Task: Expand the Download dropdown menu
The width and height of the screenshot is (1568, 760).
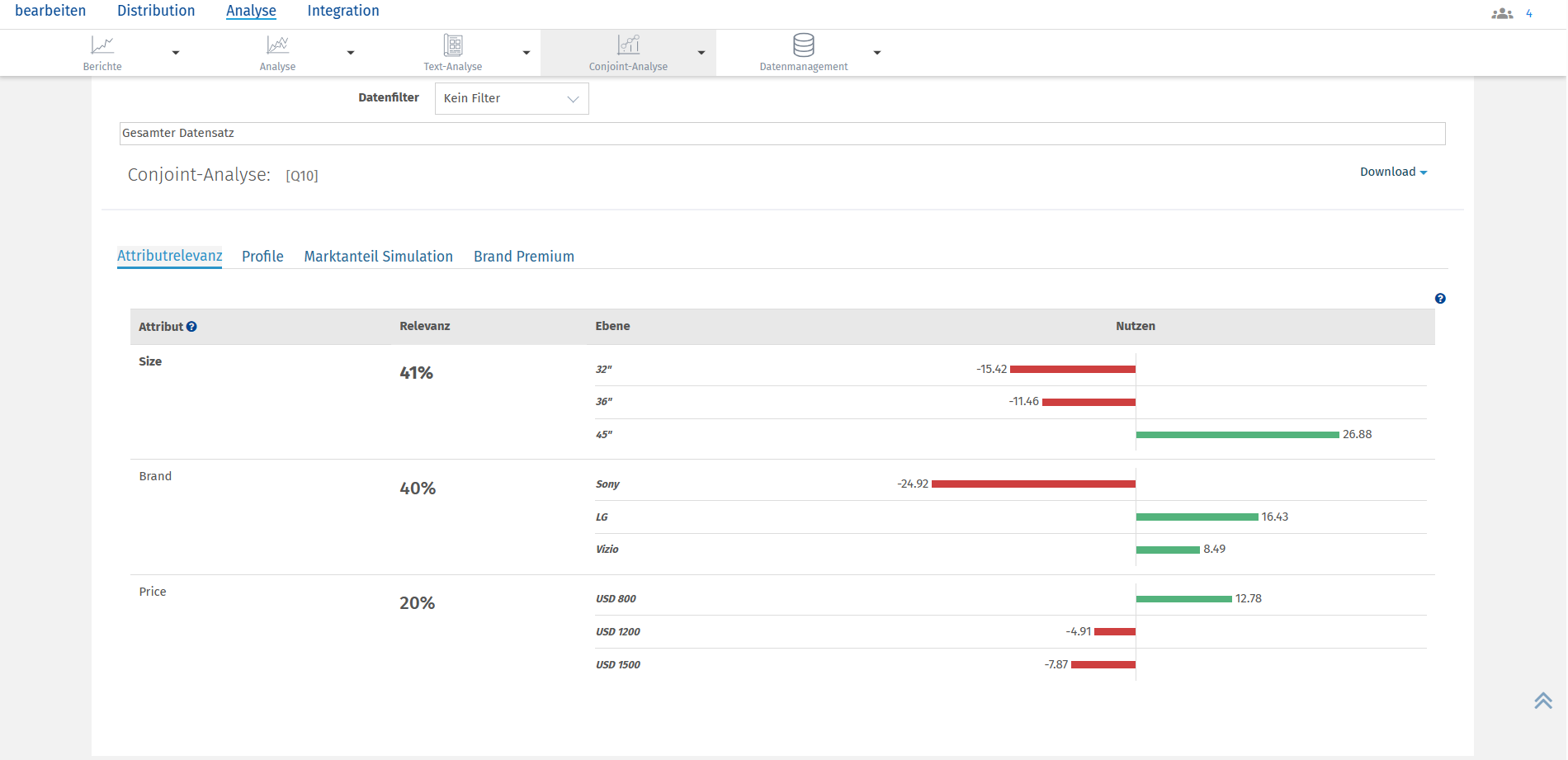Action: [x=1393, y=172]
